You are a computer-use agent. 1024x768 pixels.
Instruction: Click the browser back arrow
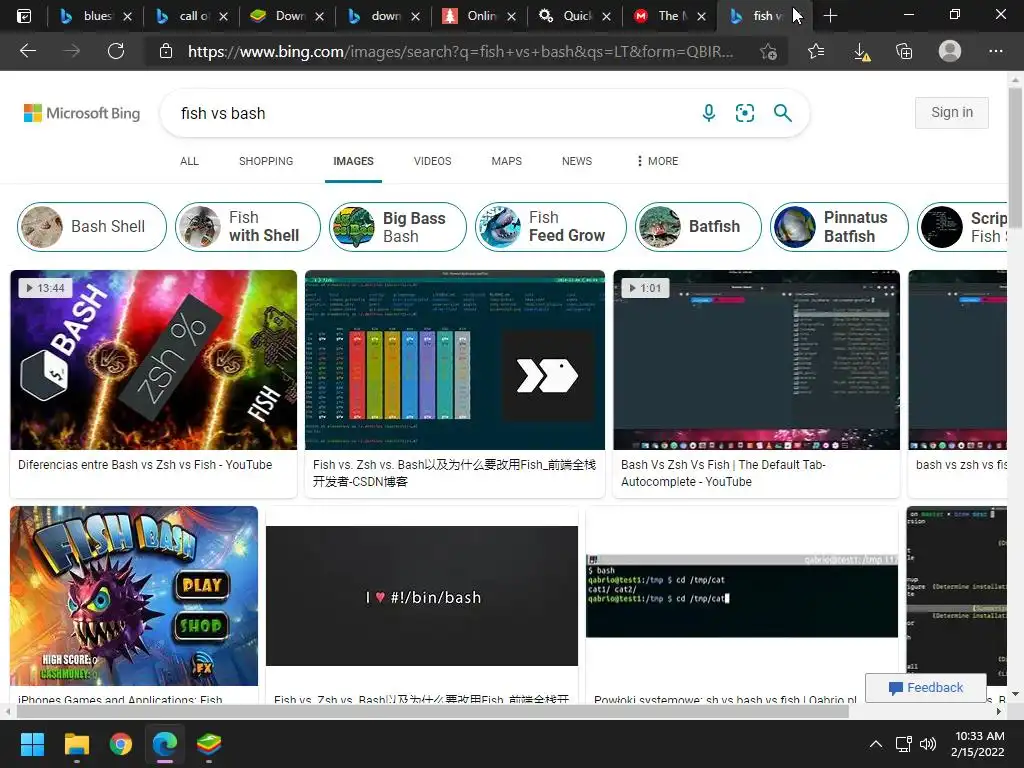[27, 51]
